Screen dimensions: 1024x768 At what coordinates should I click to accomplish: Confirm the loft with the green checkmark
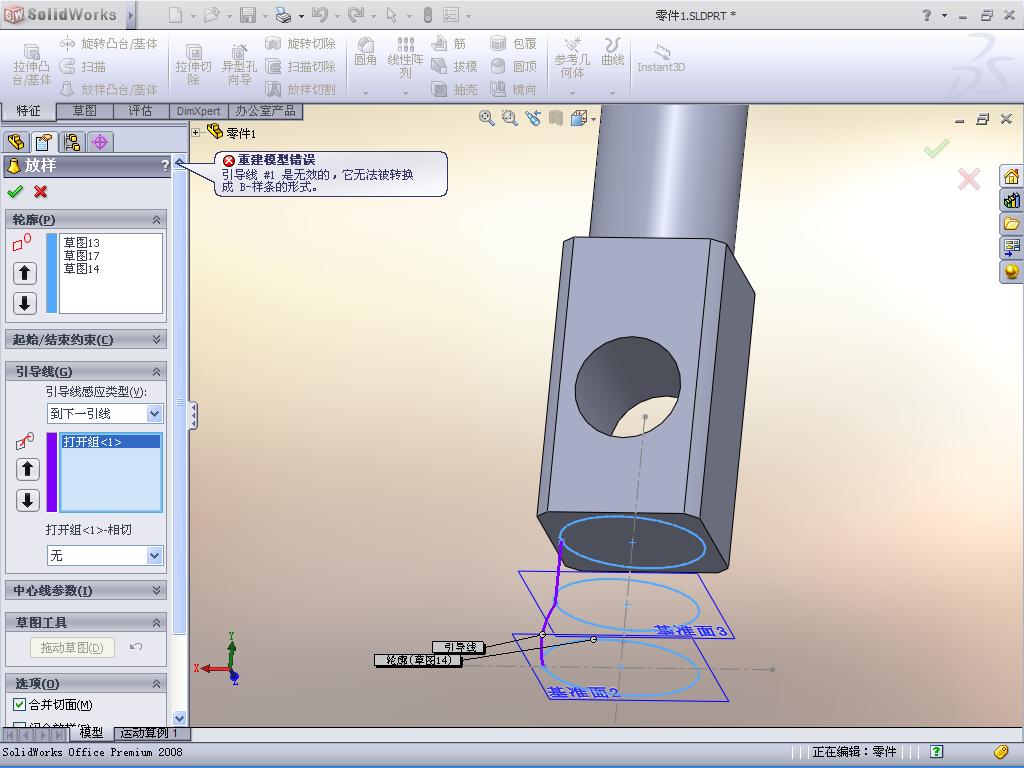click(x=14, y=191)
